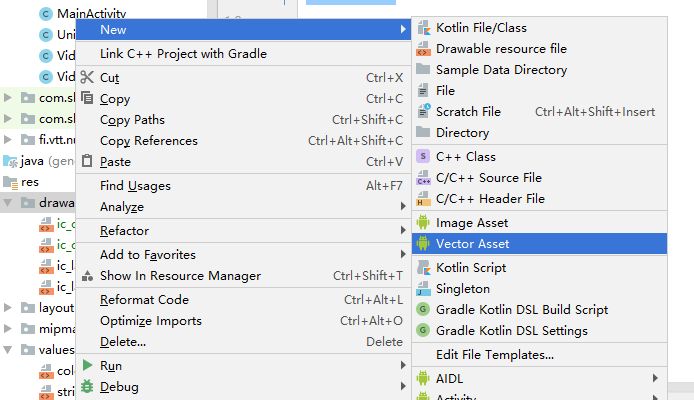Select Copy Paths menu item
The image size is (694, 400).
click(243, 119)
